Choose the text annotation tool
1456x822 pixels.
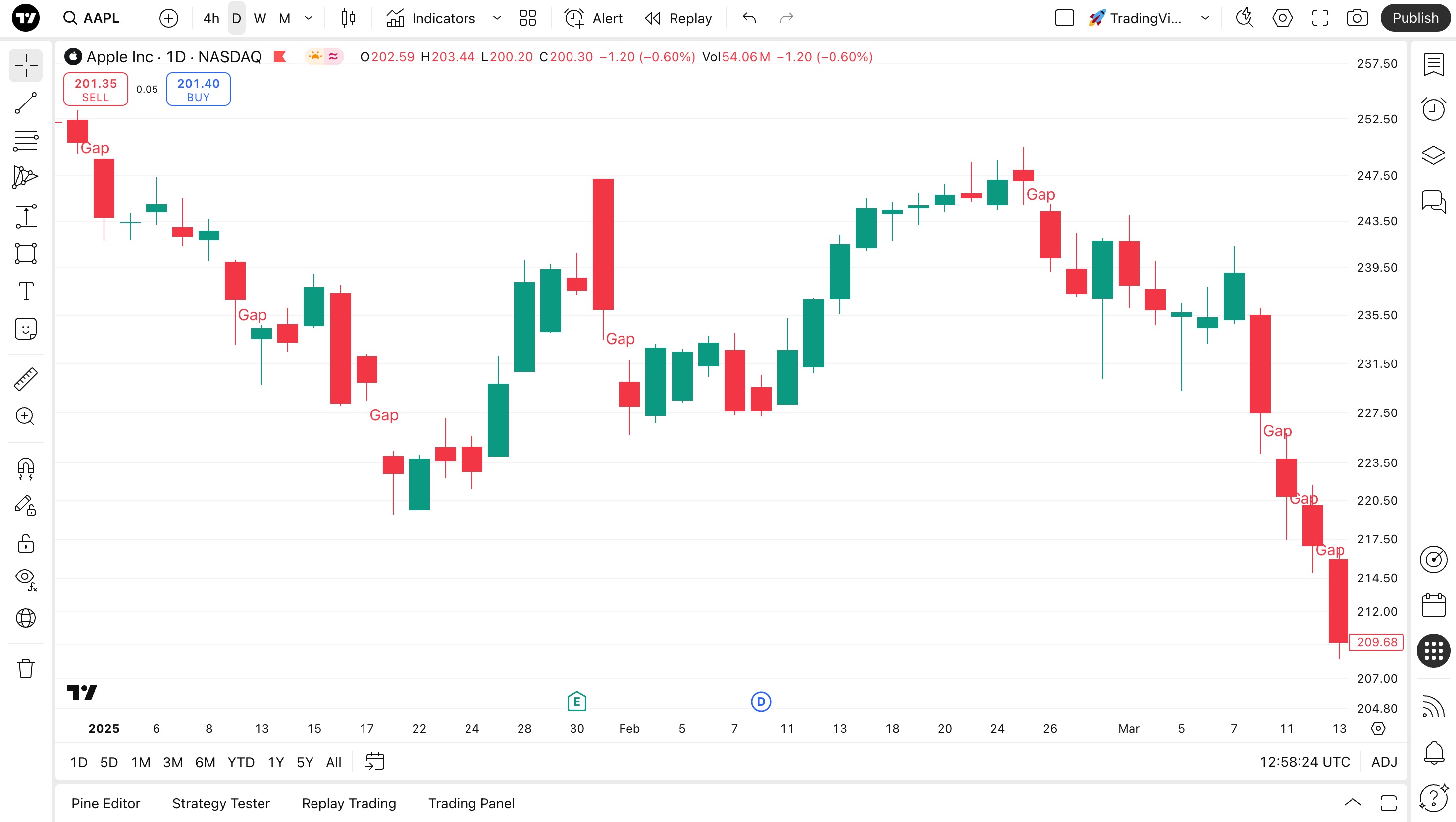click(x=25, y=291)
